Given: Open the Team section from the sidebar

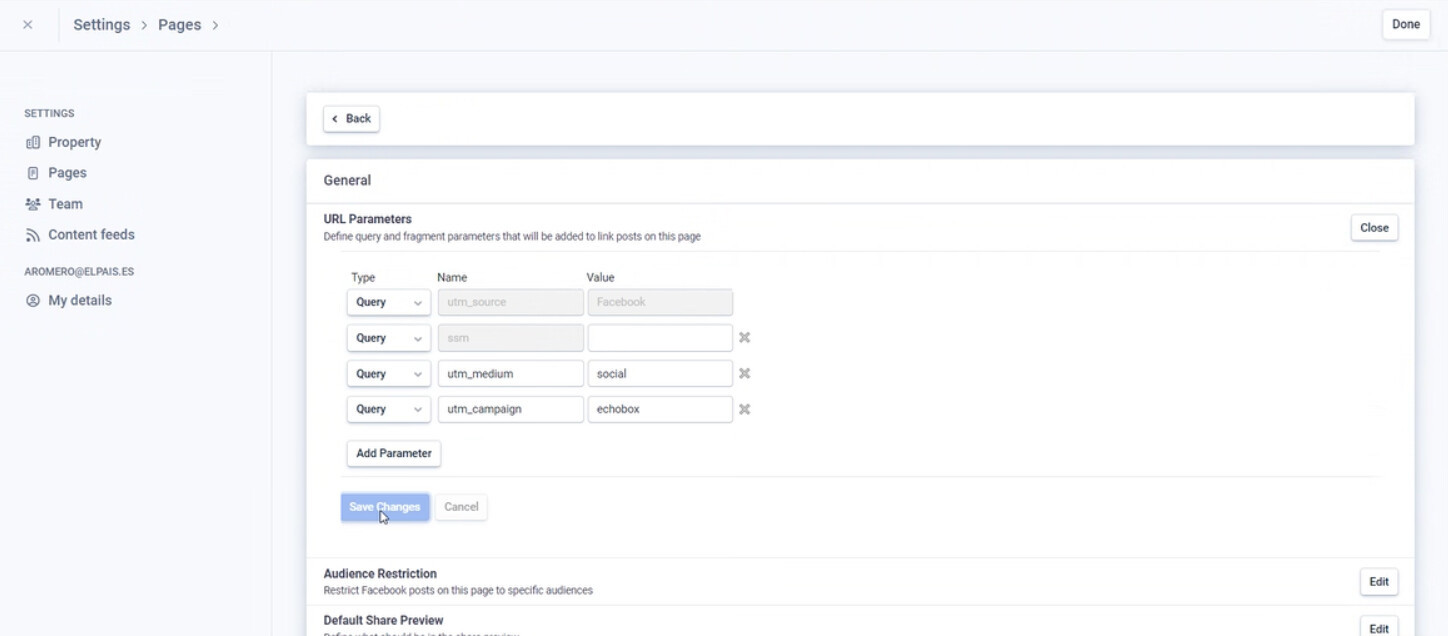Looking at the screenshot, I should point(65,203).
